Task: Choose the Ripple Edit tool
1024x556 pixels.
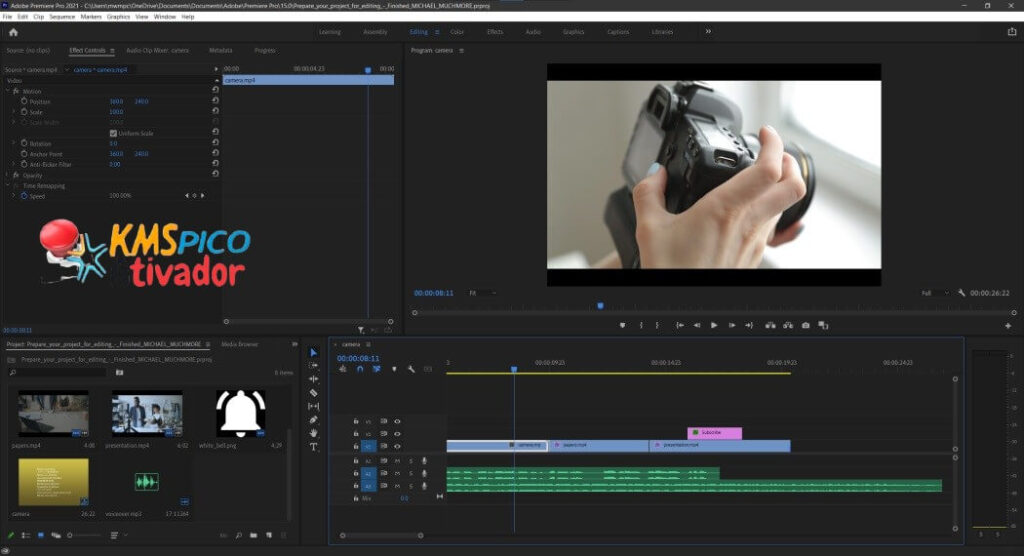Action: [313, 379]
